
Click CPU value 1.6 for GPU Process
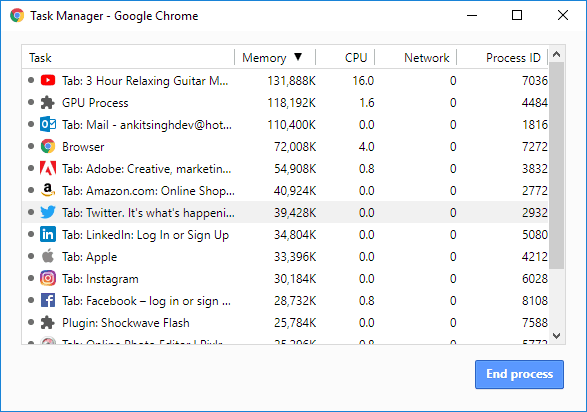(367, 103)
